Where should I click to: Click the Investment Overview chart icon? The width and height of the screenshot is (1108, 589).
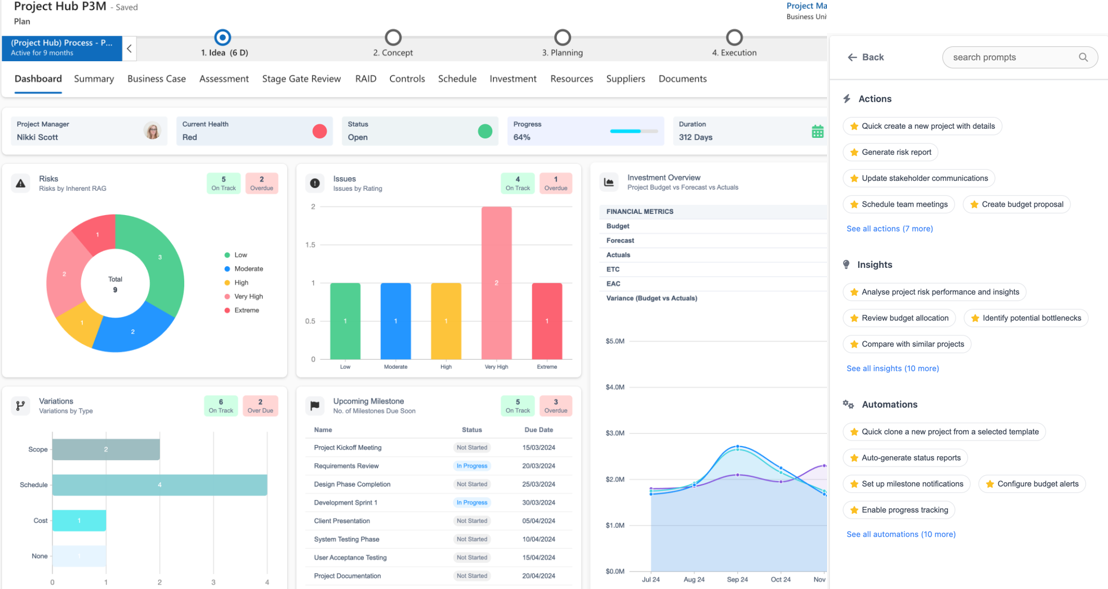(608, 182)
